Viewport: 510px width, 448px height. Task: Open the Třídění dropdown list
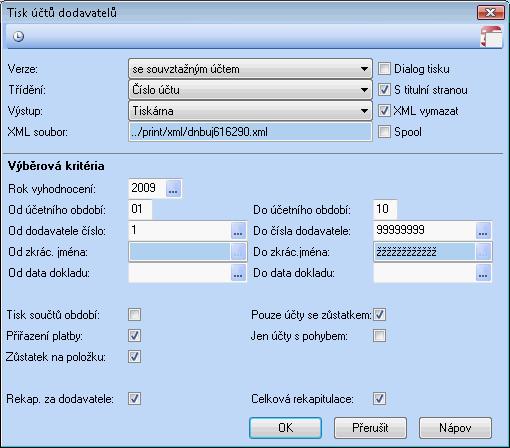[x=250, y=90]
